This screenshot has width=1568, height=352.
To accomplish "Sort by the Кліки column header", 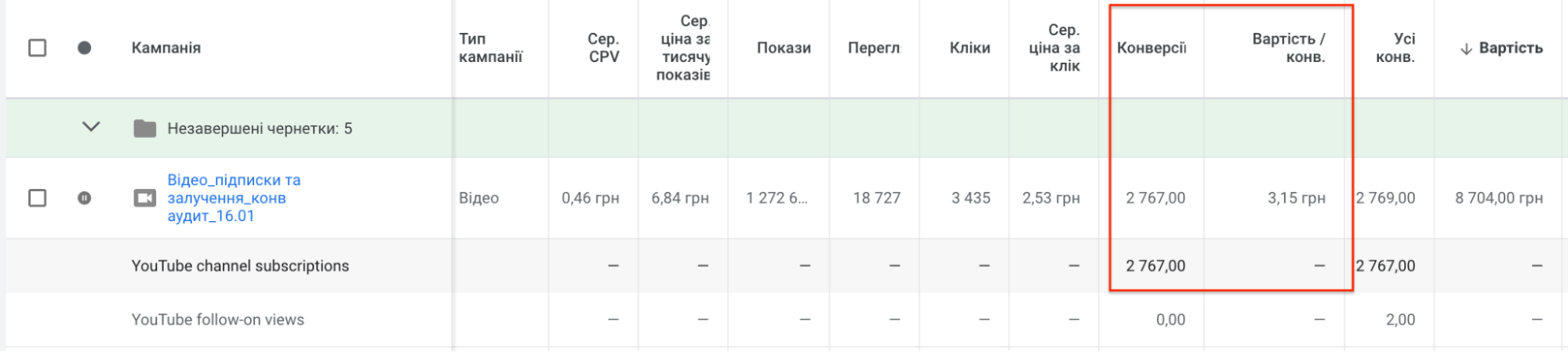I will [x=970, y=48].
